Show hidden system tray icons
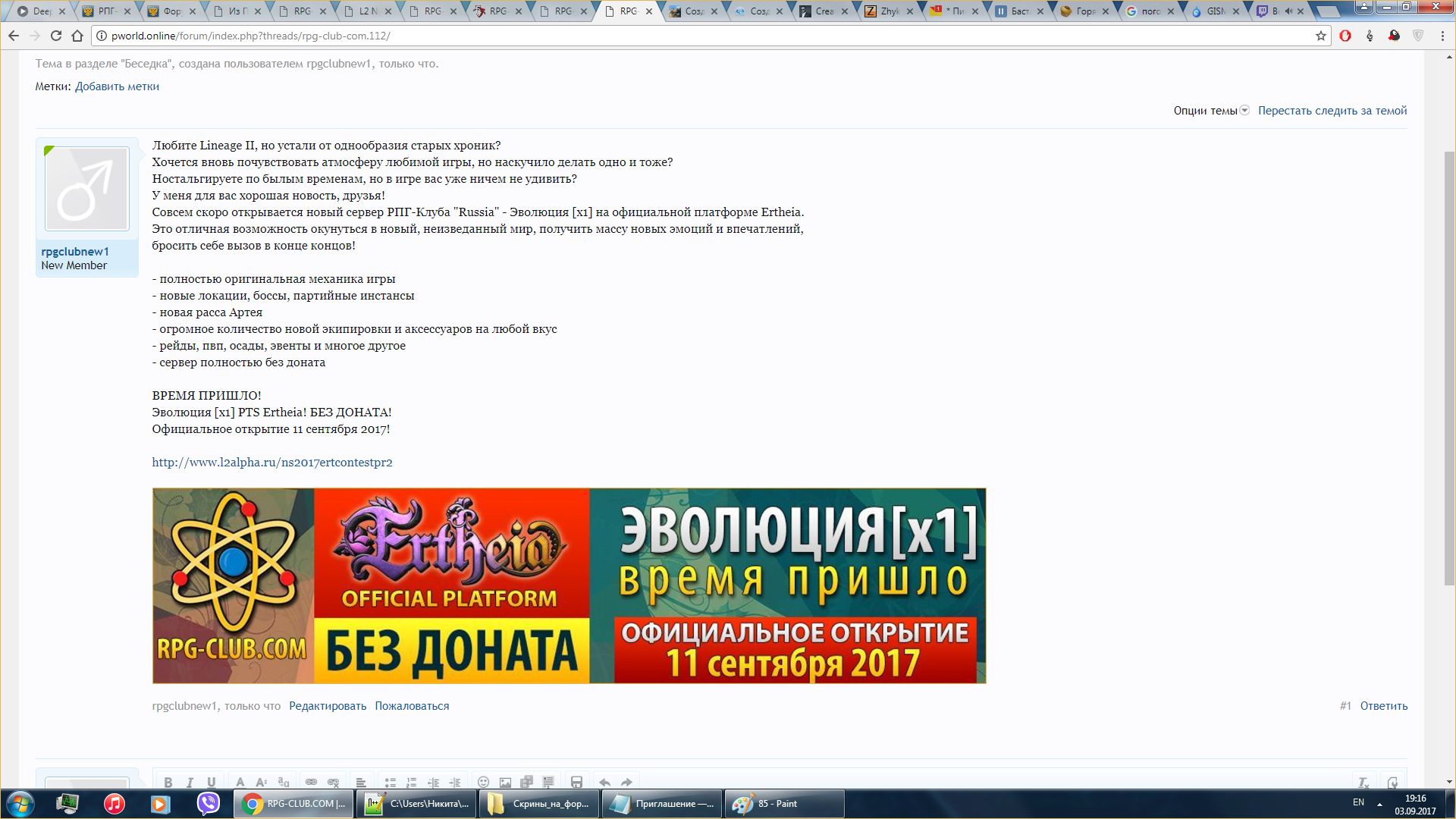 1379,804
